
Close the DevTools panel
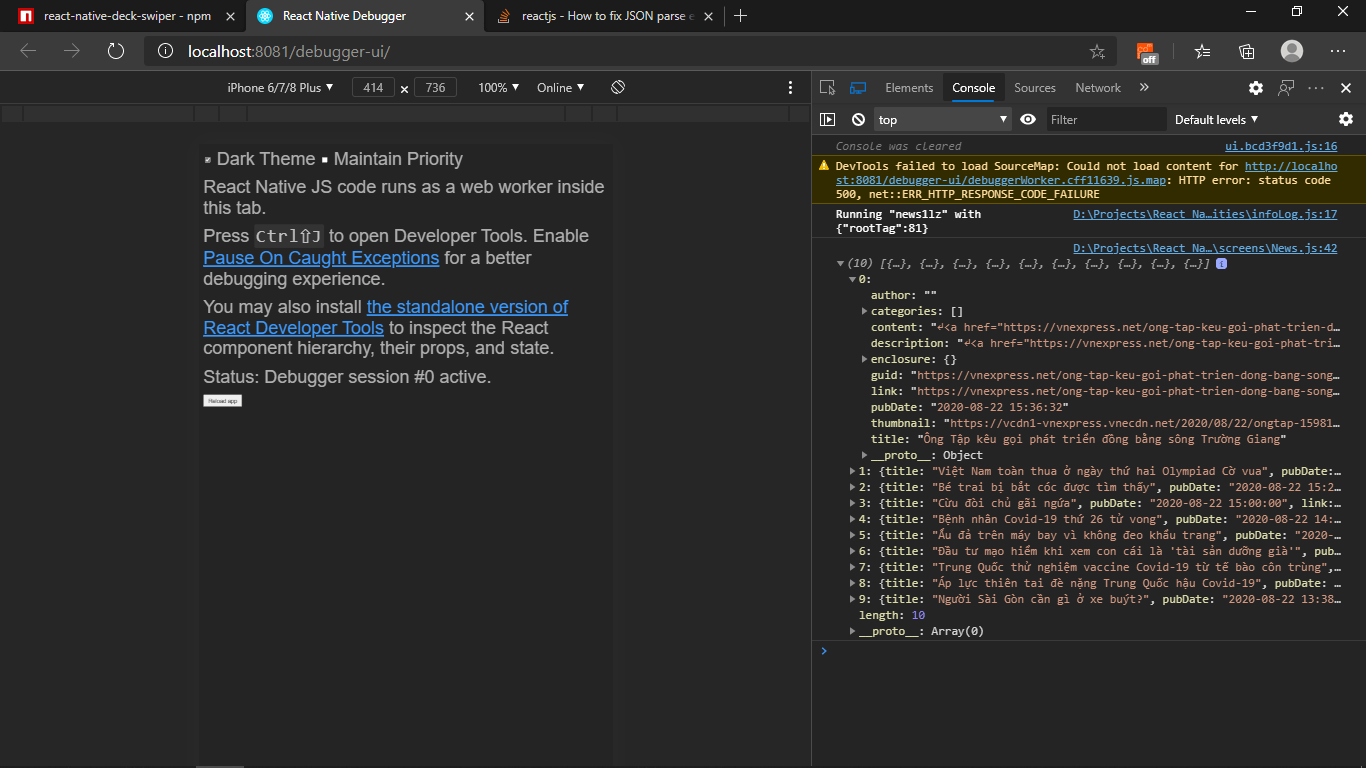click(1345, 88)
